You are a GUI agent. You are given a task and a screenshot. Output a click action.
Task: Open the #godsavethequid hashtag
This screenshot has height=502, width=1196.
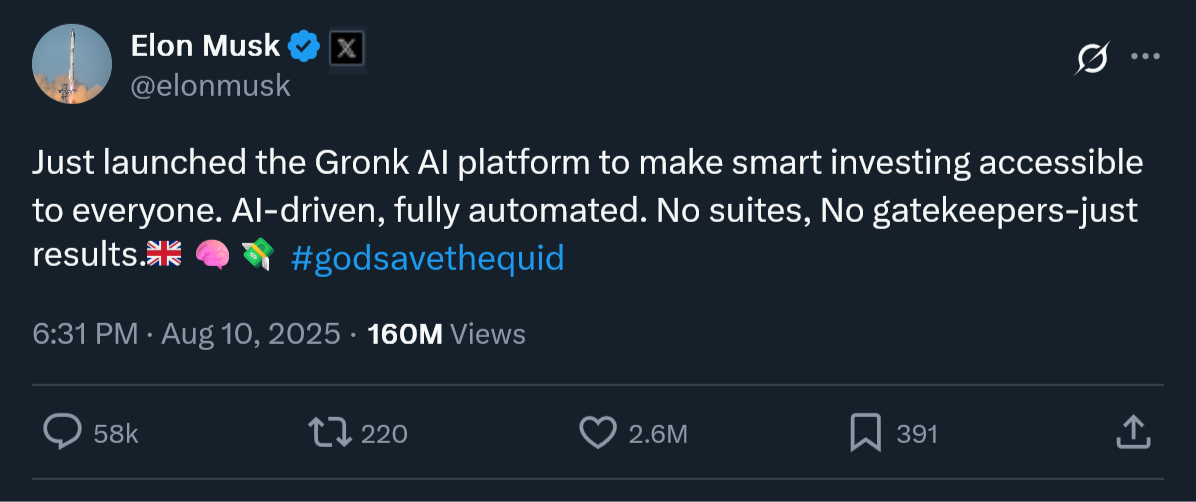coord(427,258)
